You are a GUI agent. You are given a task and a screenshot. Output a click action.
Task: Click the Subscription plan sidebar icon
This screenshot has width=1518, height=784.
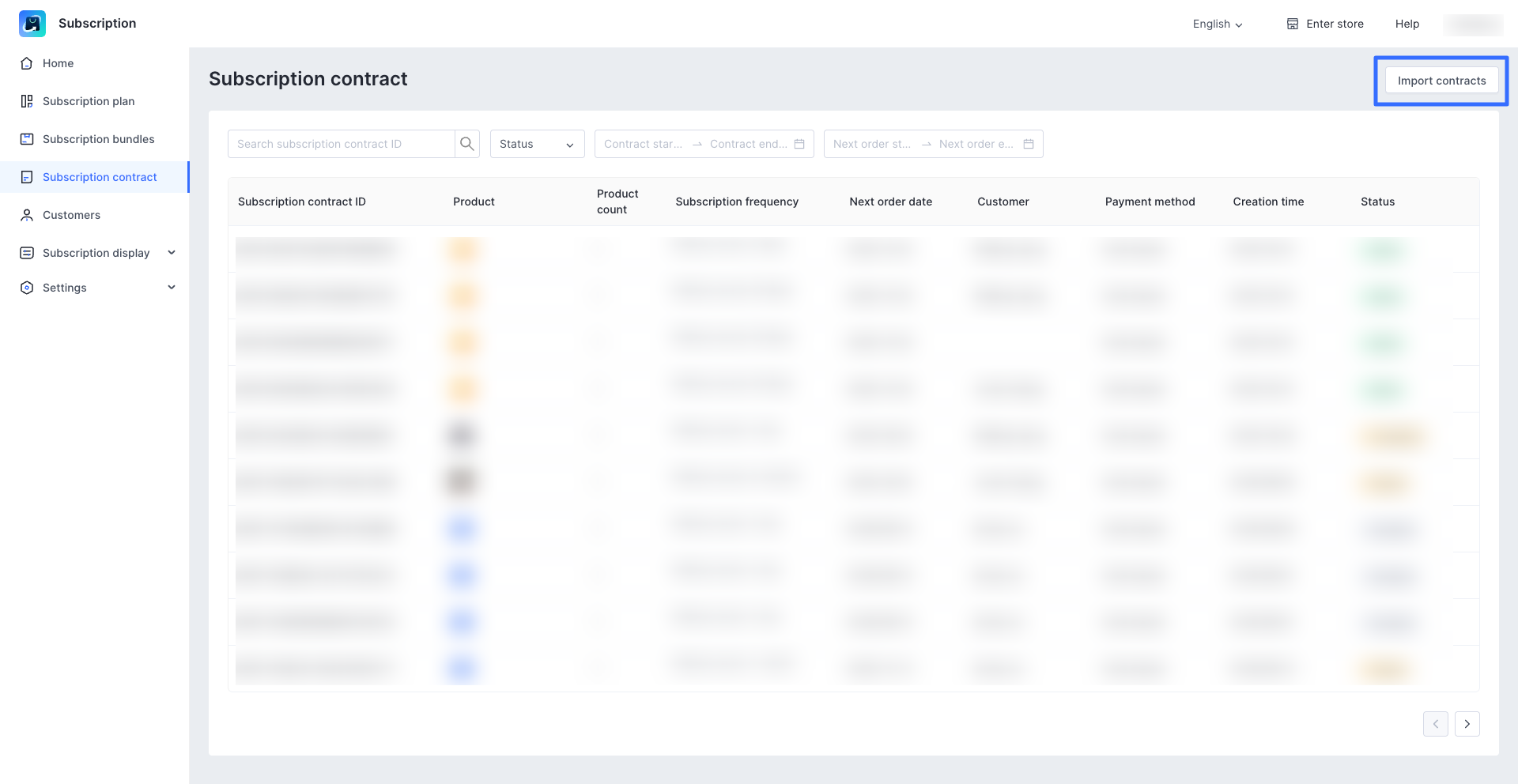click(x=27, y=101)
